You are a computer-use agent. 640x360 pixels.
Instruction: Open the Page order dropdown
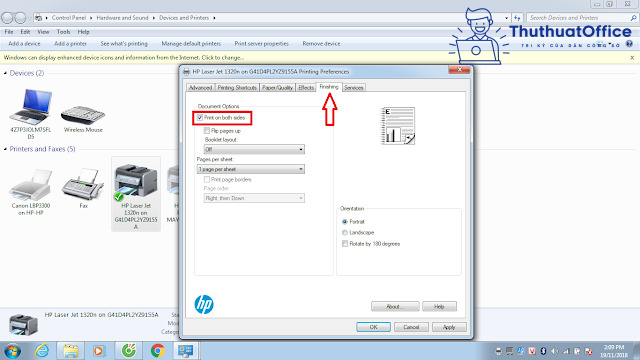(254, 198)
